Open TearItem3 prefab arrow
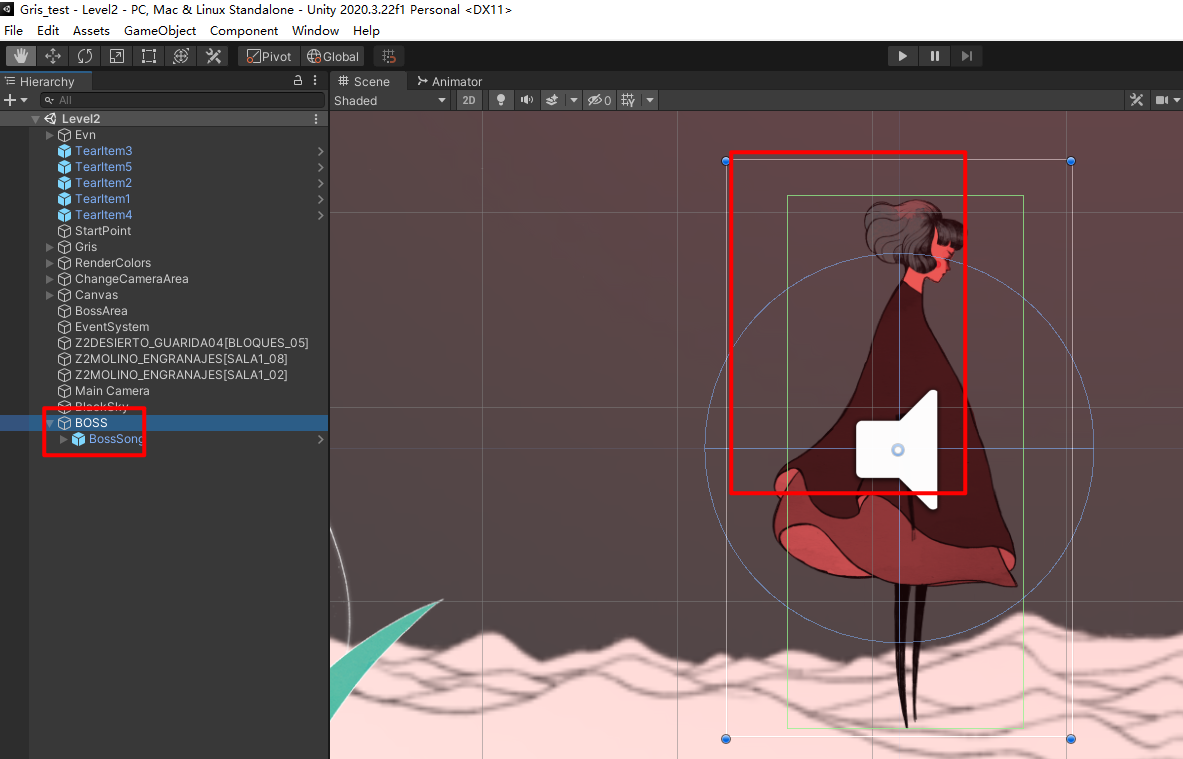This screenshot has height=759, width=1183. click(321, 151)
